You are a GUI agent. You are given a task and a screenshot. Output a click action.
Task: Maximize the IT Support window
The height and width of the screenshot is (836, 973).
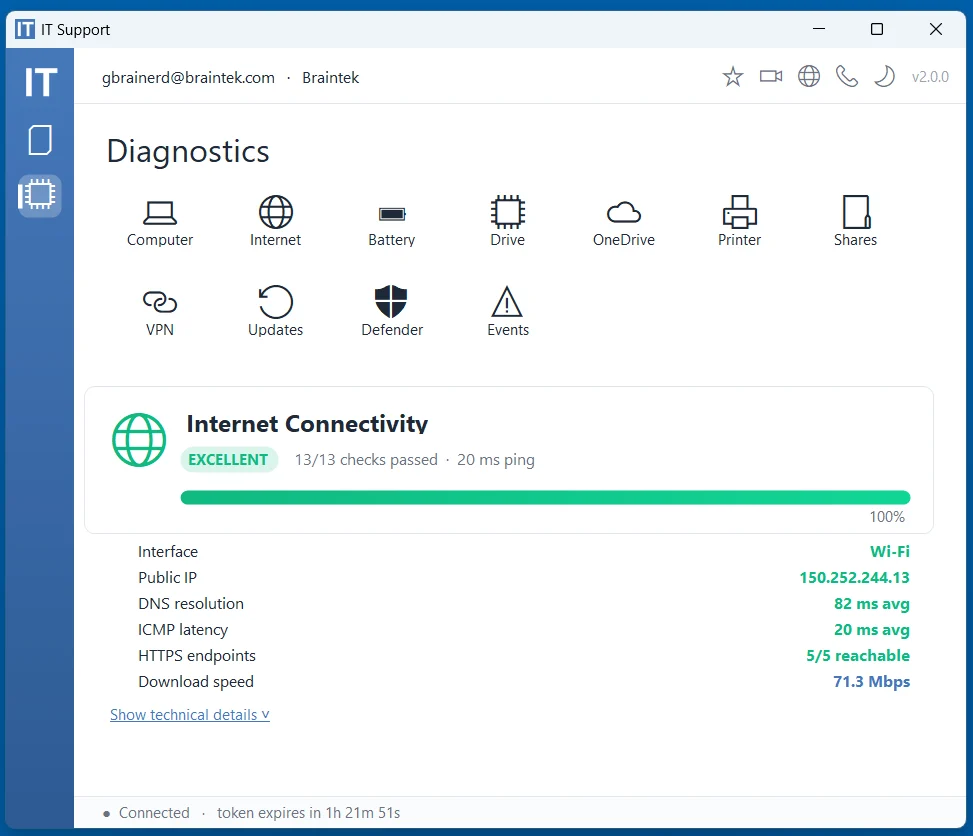[876, 29]
